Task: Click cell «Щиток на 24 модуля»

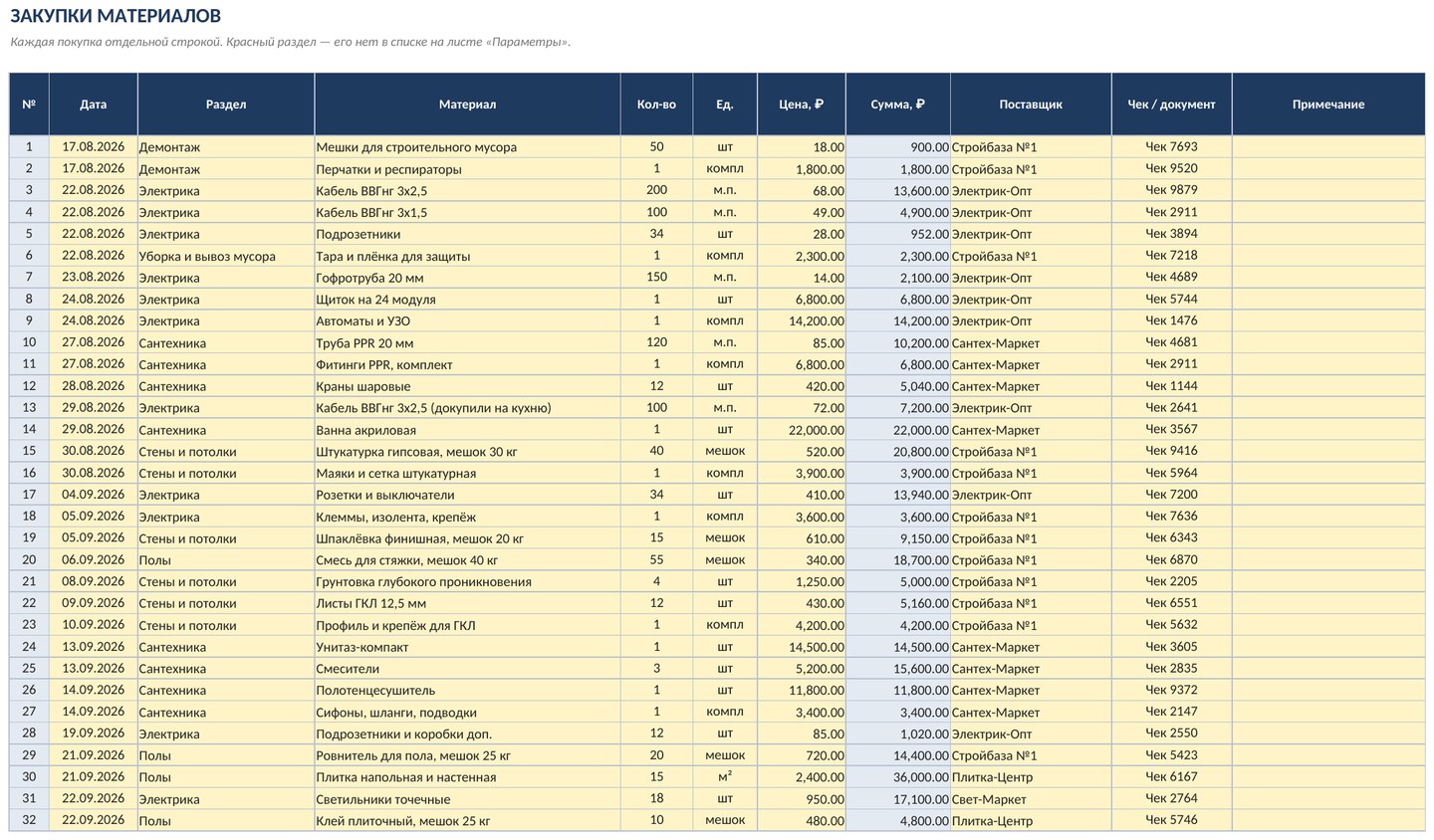Action: click(x=467, y=299)
